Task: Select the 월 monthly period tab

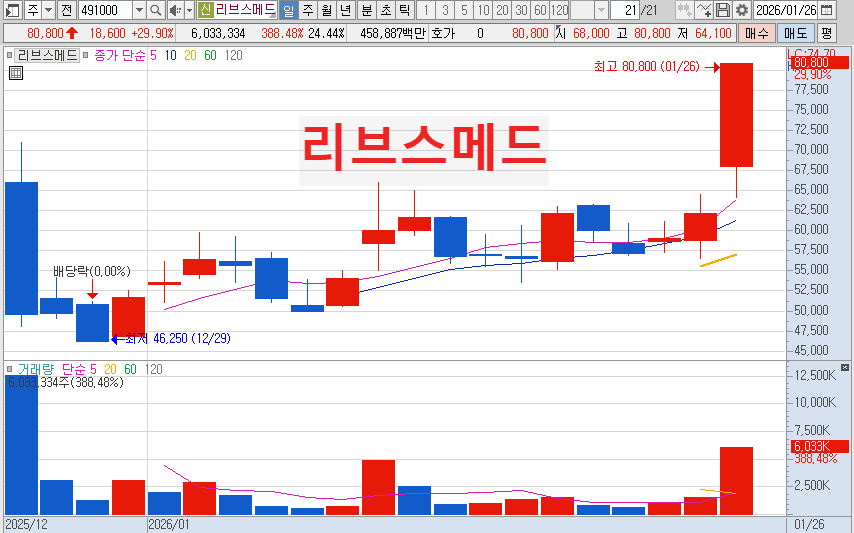Action: click(x=326, y=10)
